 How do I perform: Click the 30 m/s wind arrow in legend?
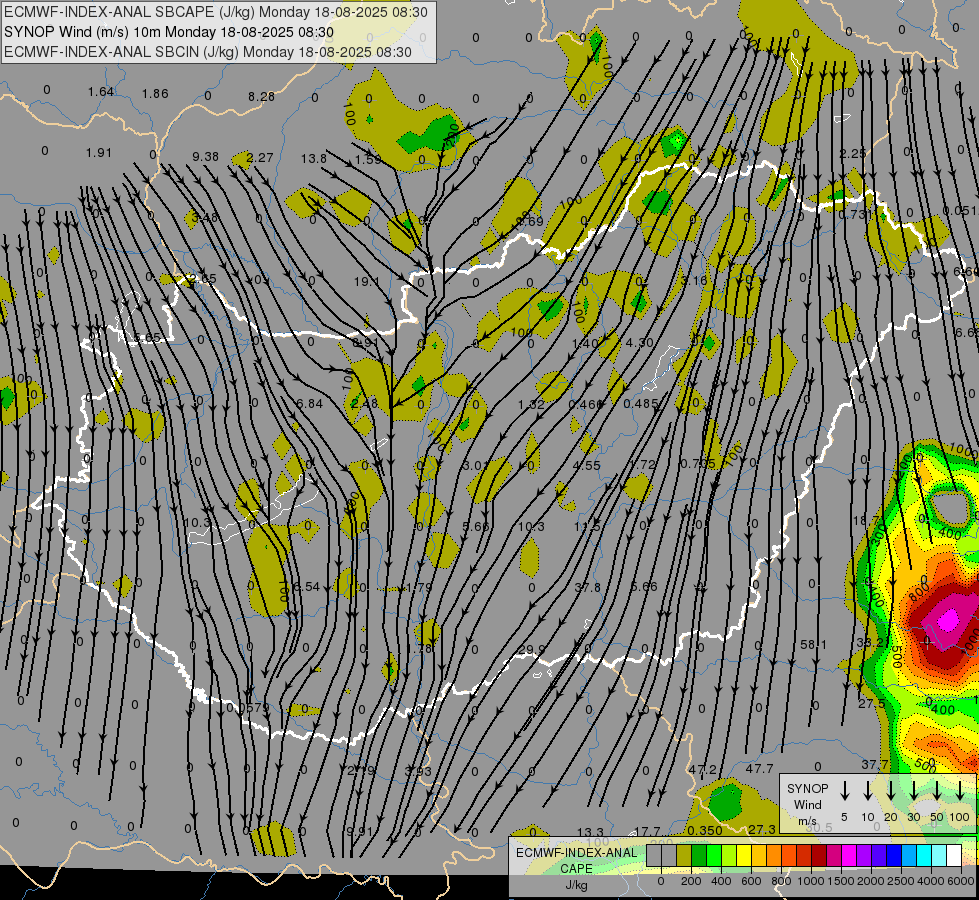[x=914, y=790]
